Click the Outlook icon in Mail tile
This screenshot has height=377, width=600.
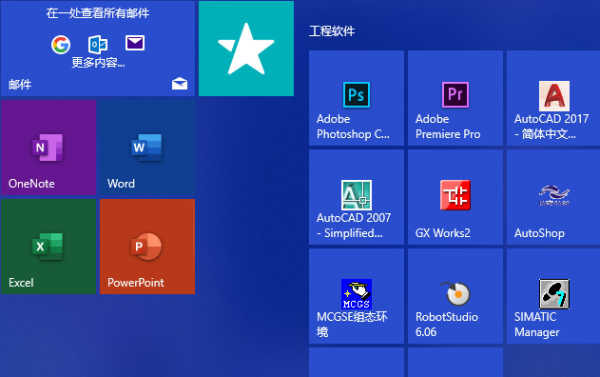[98, 45]
